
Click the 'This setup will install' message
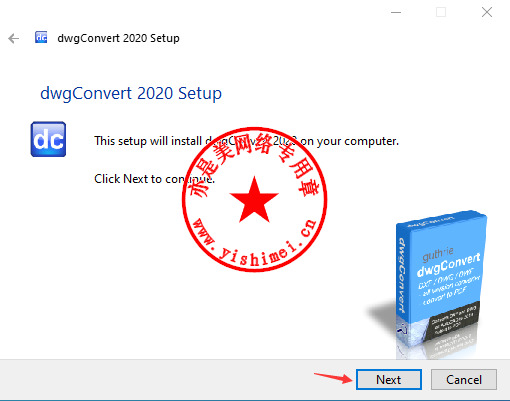point(246,141)
